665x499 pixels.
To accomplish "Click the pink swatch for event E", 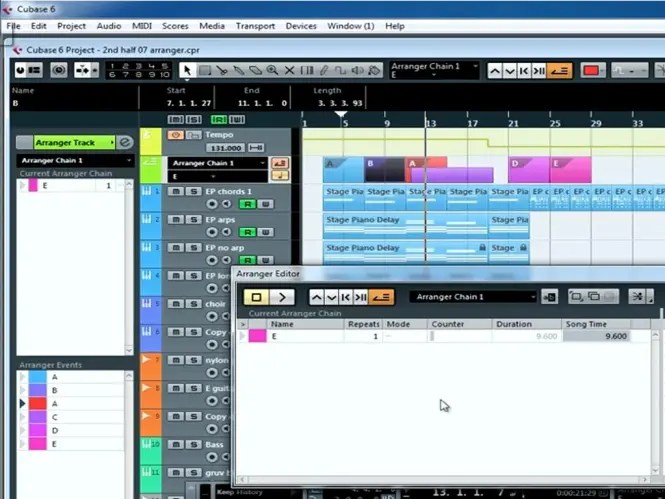I will (x=37, y=444).
